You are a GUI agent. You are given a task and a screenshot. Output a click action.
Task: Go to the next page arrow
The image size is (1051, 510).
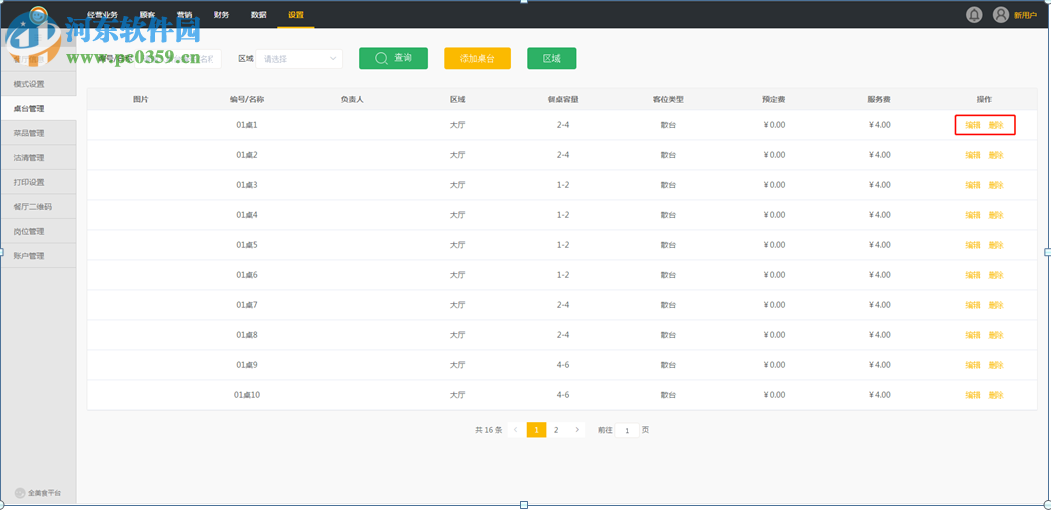pyautogui.click(x=577, y=430)
